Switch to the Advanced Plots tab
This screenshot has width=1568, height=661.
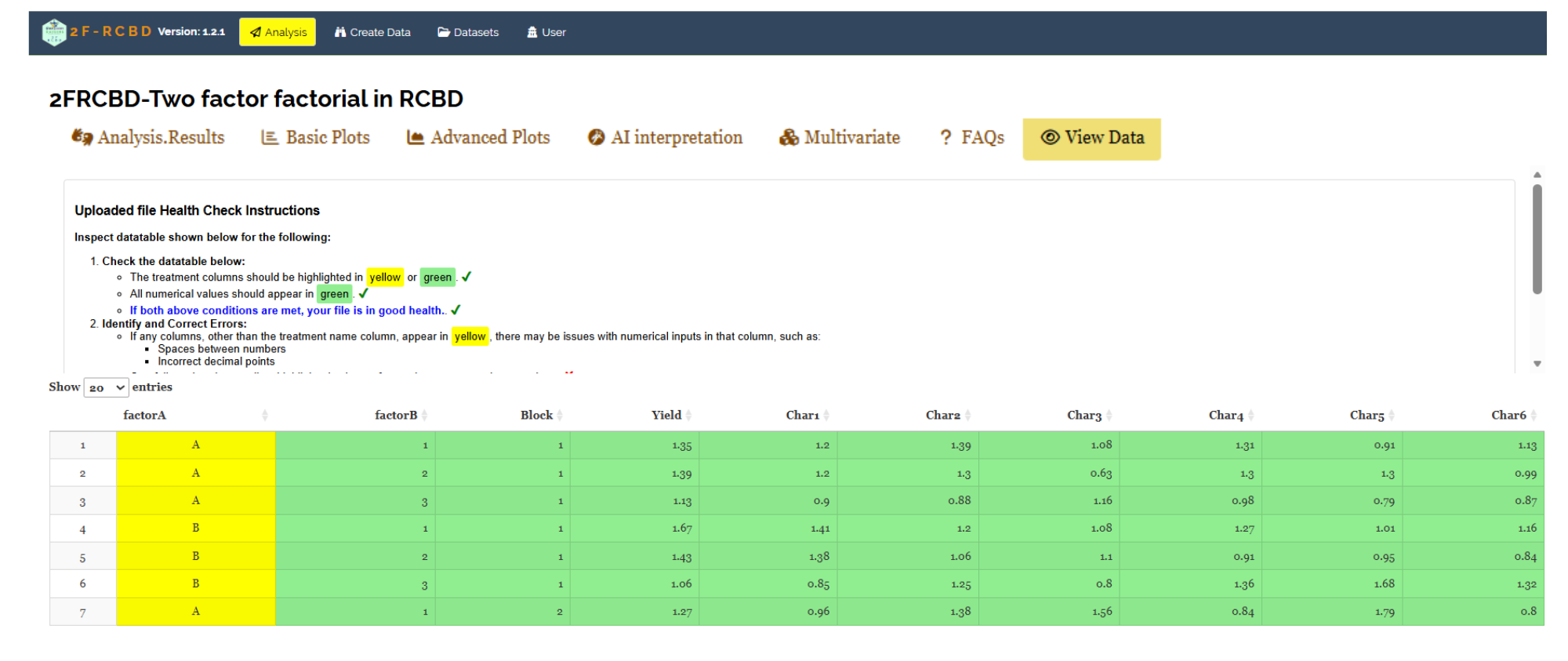click(478, 138)
